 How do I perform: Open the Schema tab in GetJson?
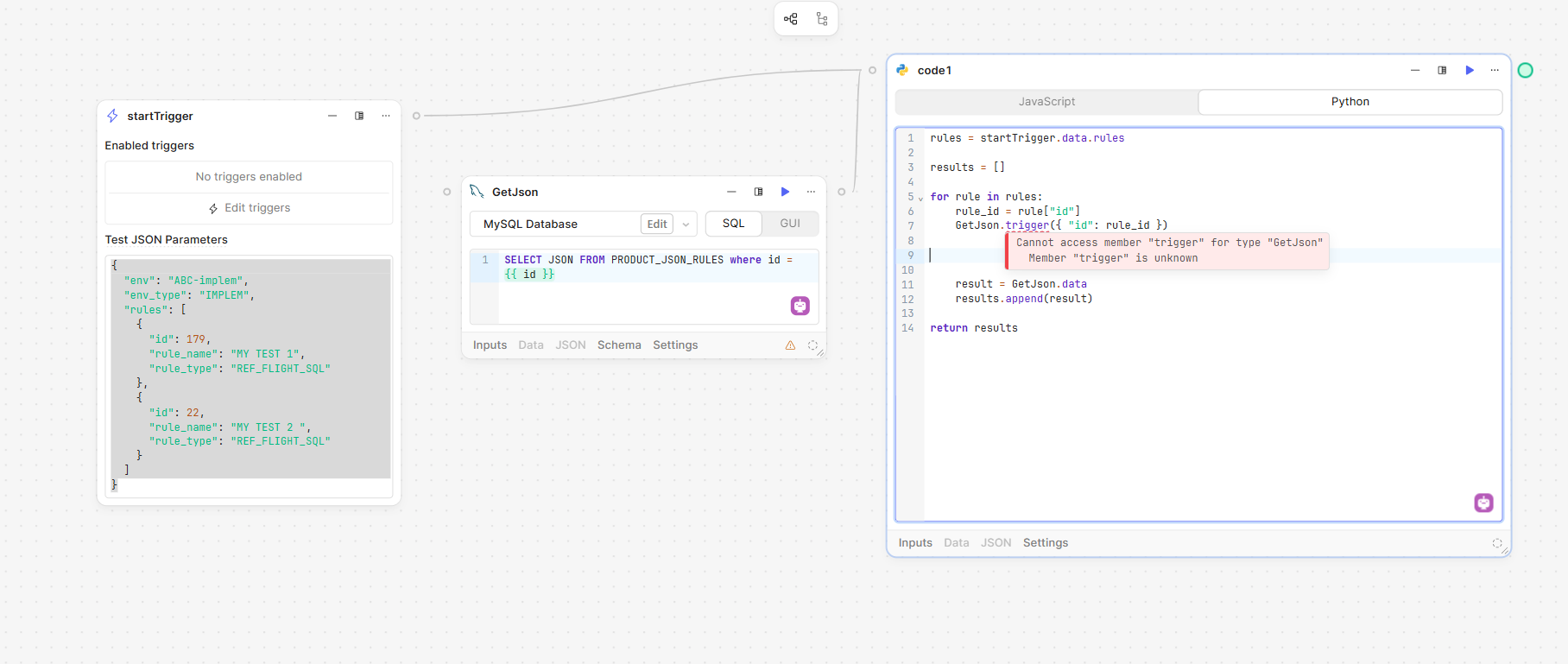tap(619, 345)
